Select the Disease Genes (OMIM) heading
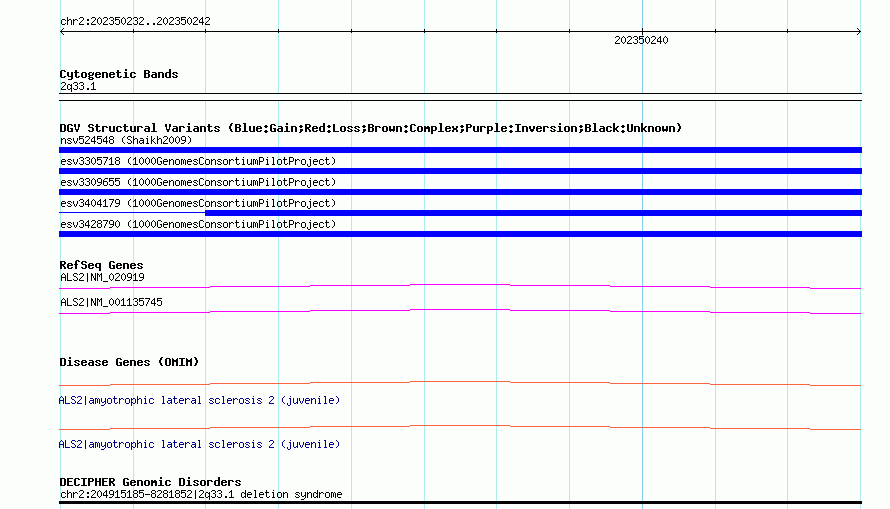 (x=129, y=362)
